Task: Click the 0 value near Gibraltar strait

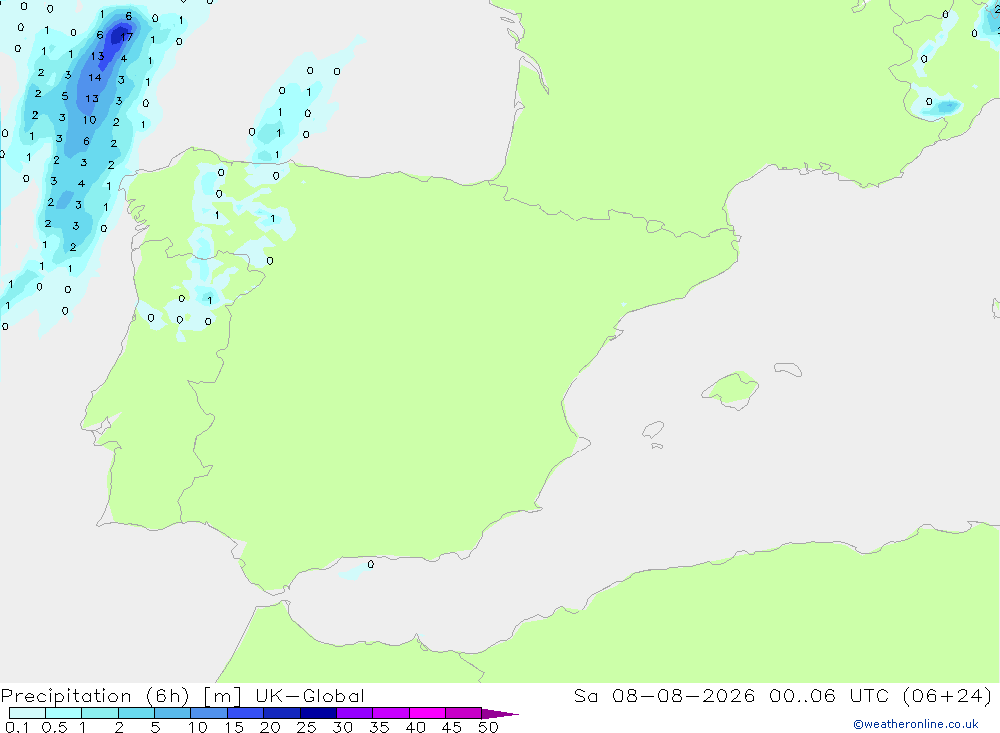Action: point(371,564)
